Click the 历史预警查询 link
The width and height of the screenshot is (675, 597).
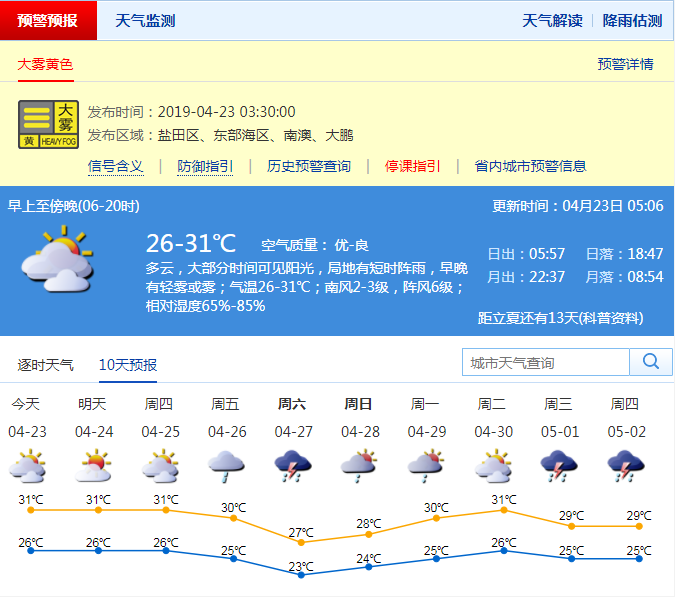(309, 166)
